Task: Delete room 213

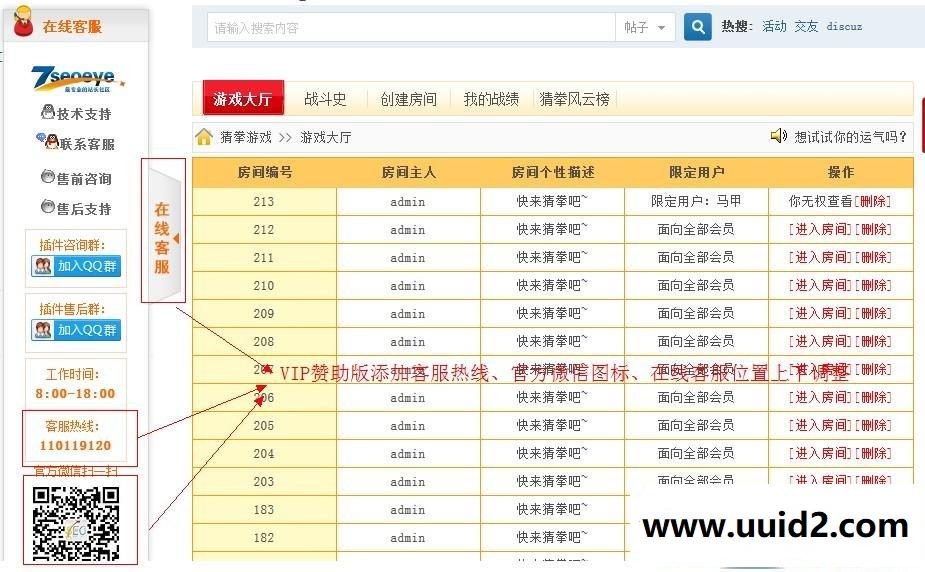Action: (x=872, y=201)
